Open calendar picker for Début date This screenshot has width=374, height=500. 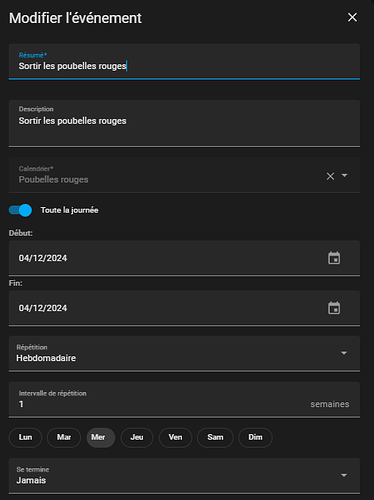click(334, 258)
